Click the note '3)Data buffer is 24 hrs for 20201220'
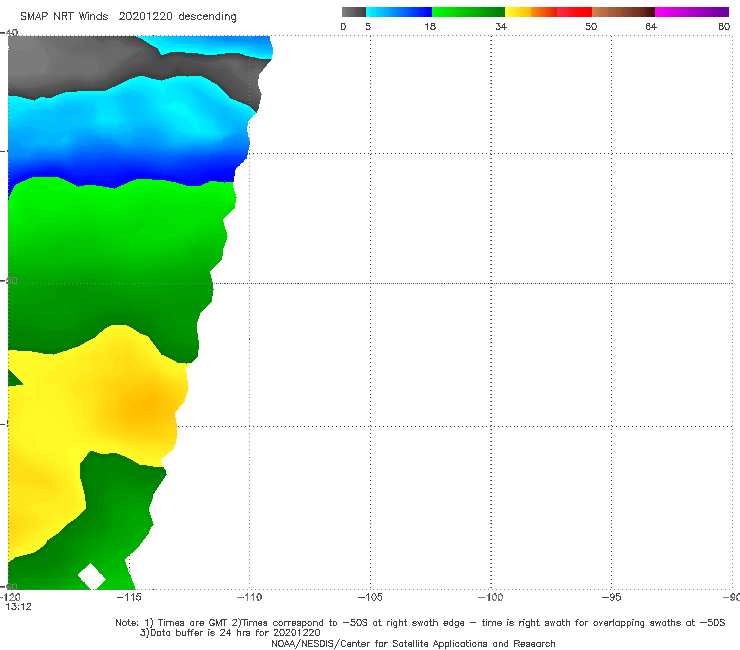The image size is (740, 650). (x=230, y=633)
